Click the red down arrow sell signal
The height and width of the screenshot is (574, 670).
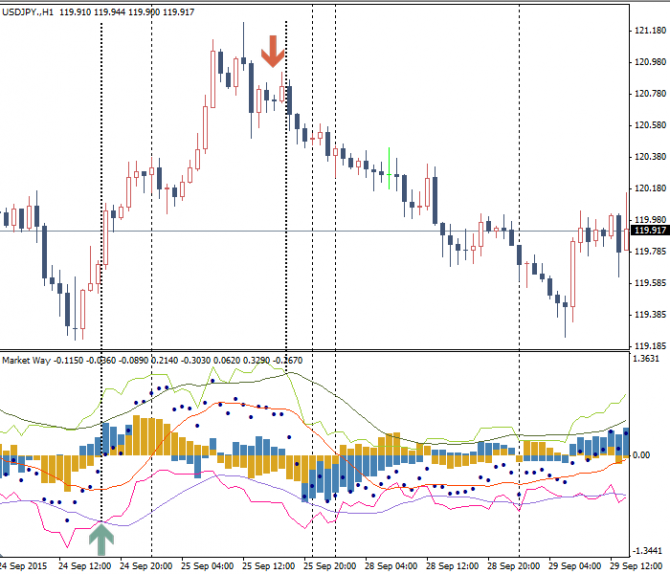coord(273,51)
